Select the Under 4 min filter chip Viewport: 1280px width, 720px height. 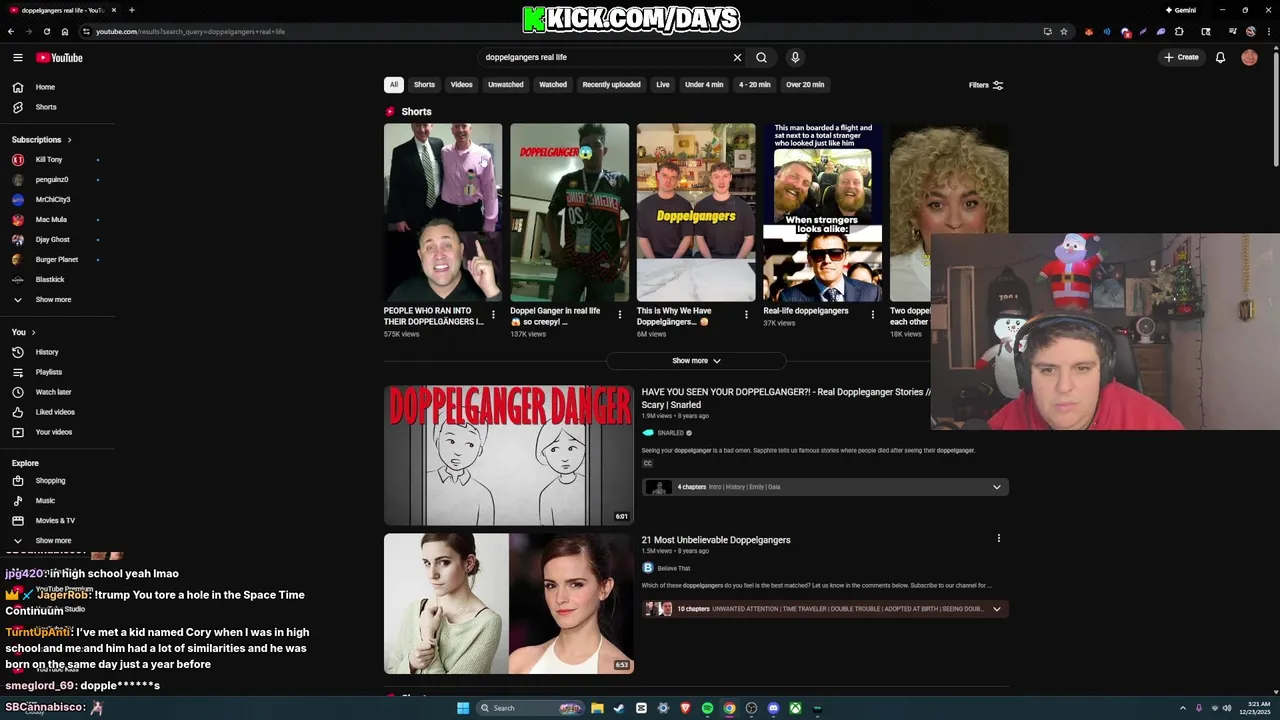pyautogui.click(x=704, y=85)
